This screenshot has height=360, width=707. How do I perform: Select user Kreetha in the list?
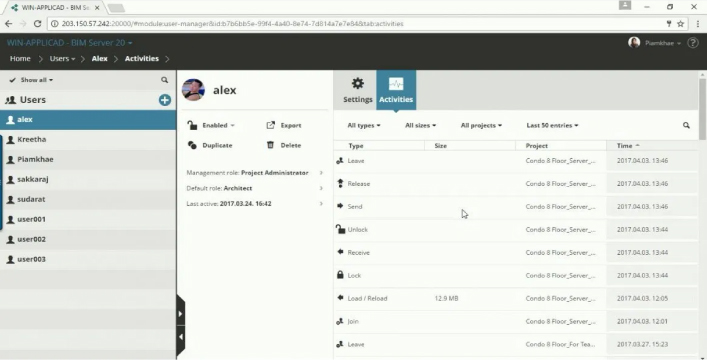(x=88, y=139)
